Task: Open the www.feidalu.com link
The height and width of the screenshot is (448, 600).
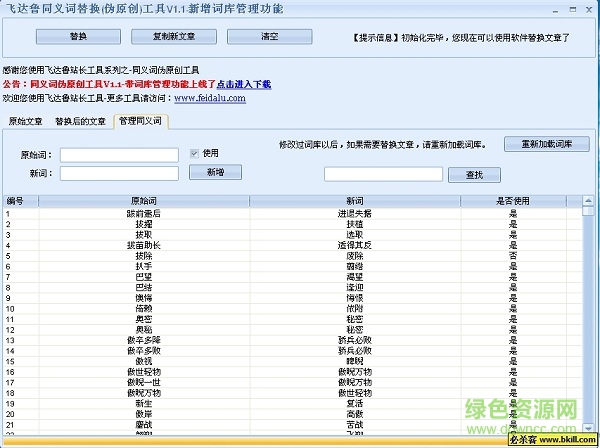Action: (x=210, y=98)
